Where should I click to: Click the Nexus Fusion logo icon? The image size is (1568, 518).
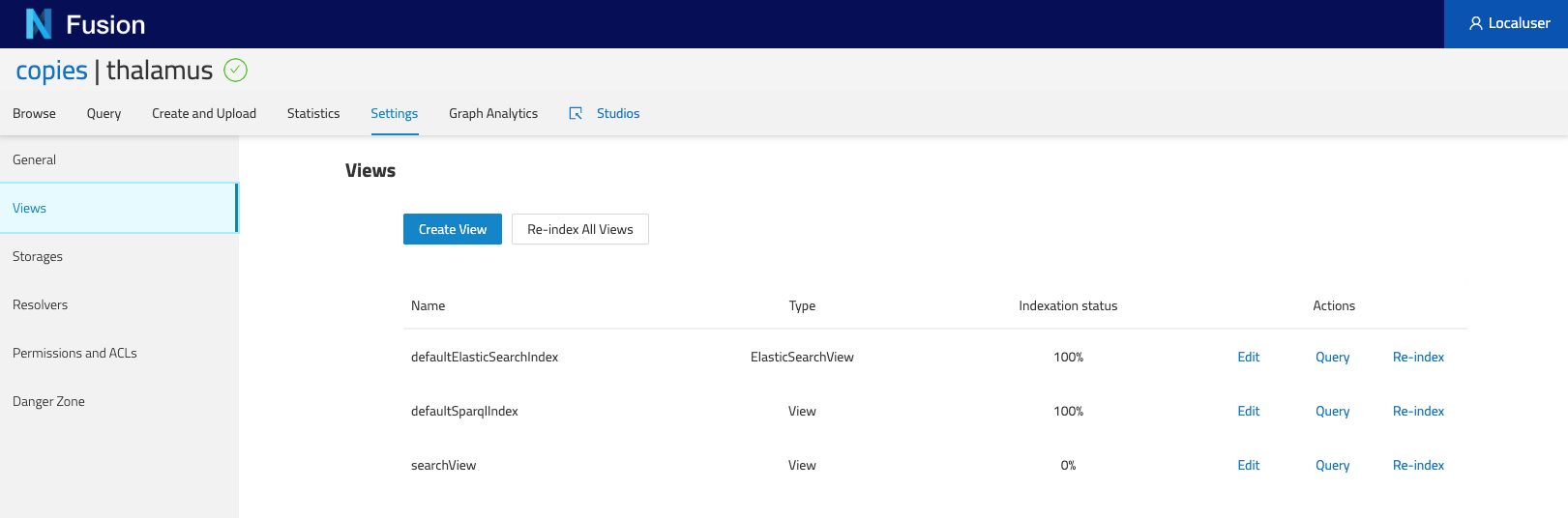(39, 23)
